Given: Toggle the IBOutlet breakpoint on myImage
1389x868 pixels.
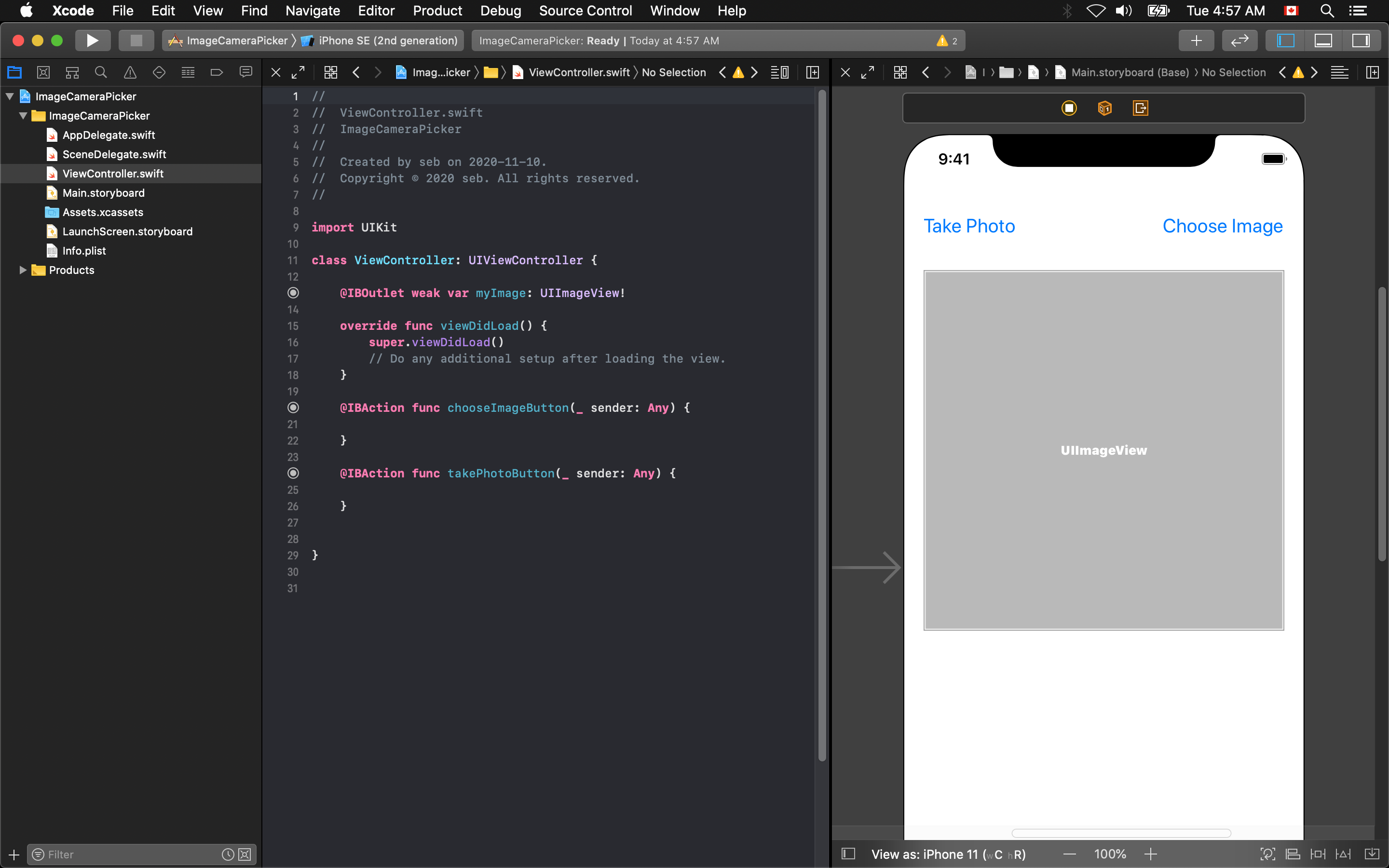Looking at the screenshot, I should pyautogui.click(x=293, y=293).
